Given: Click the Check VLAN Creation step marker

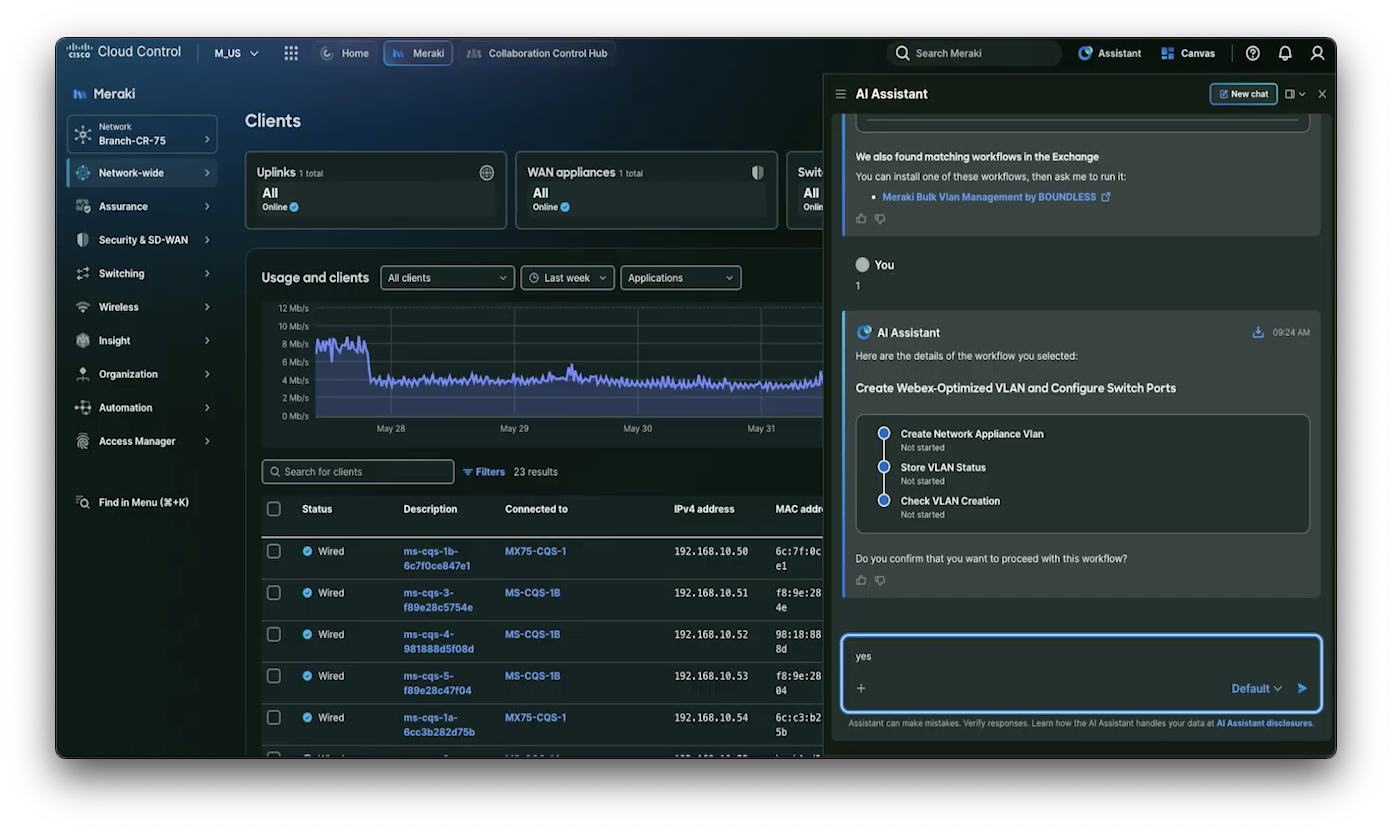Looking at the screenshot, I should (x=884, y=500).
